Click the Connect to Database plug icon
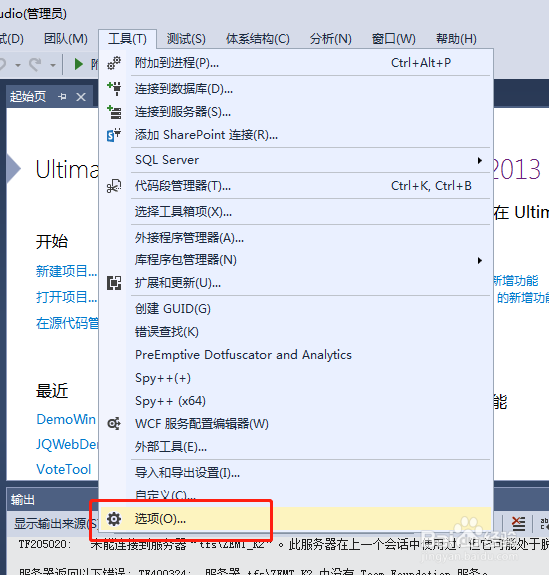This screenshot has height=575, width=549. (x=114, y=89)
